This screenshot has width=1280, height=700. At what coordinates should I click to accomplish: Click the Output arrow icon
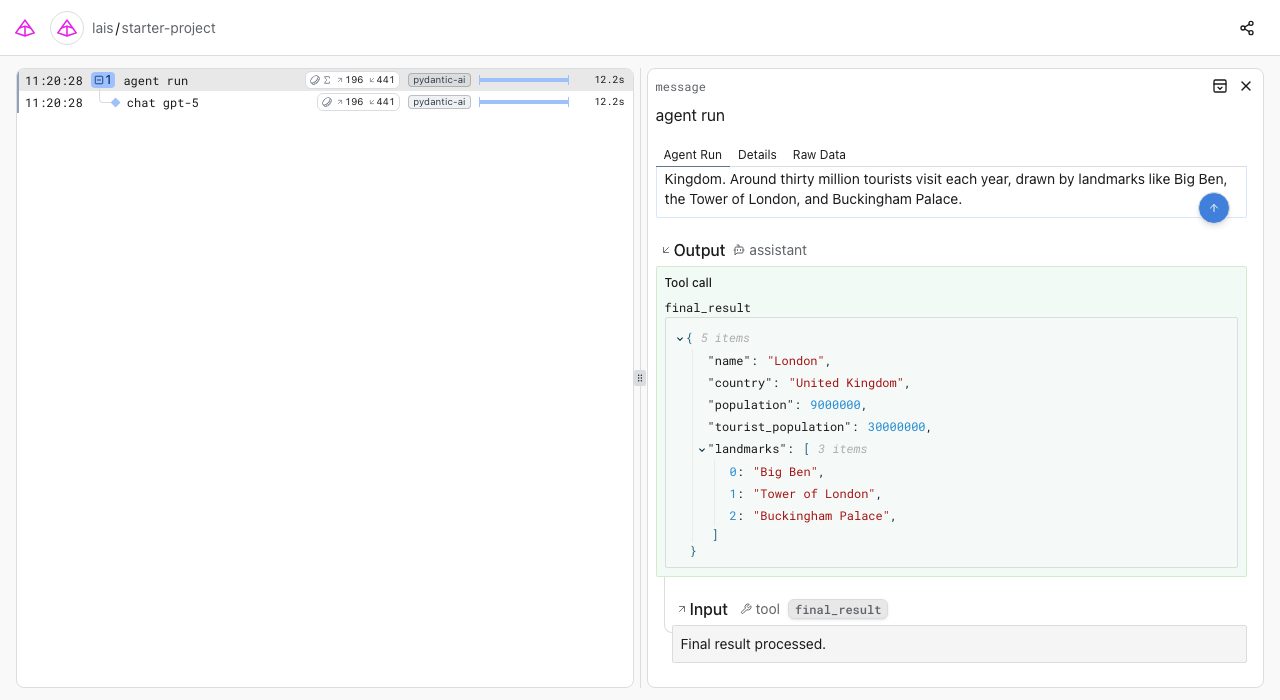tap(667, 250)
